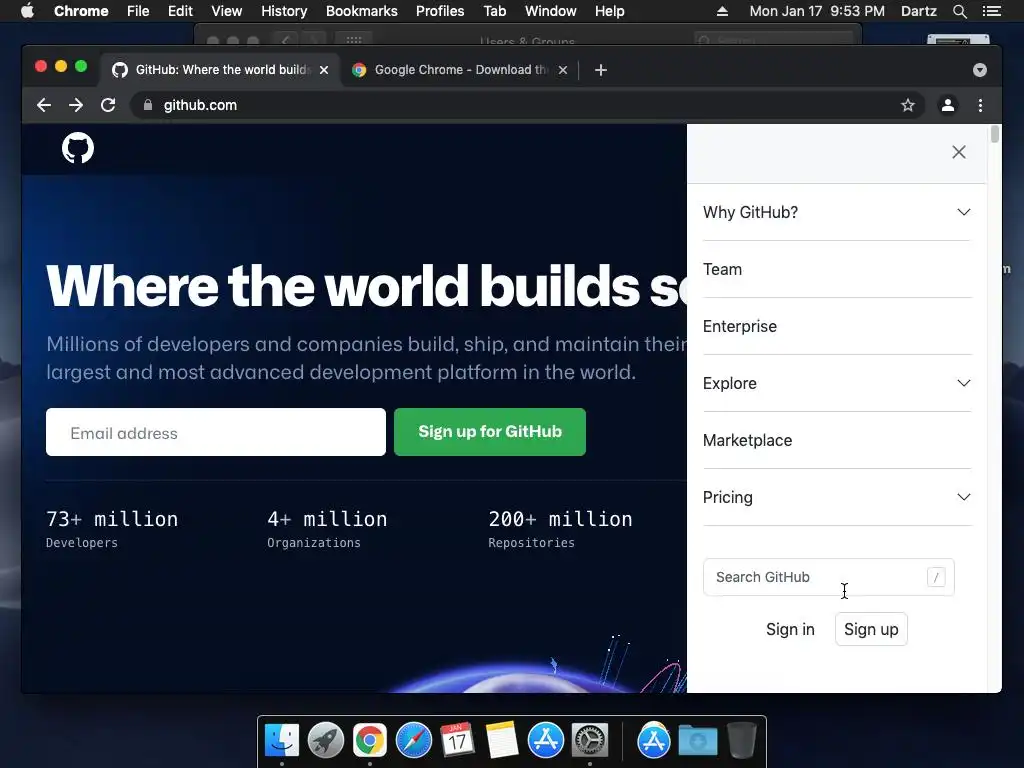This screenshot has width=1024, height=768.
Task: Click the eject icon in menu bar
Action: [722, 11]
